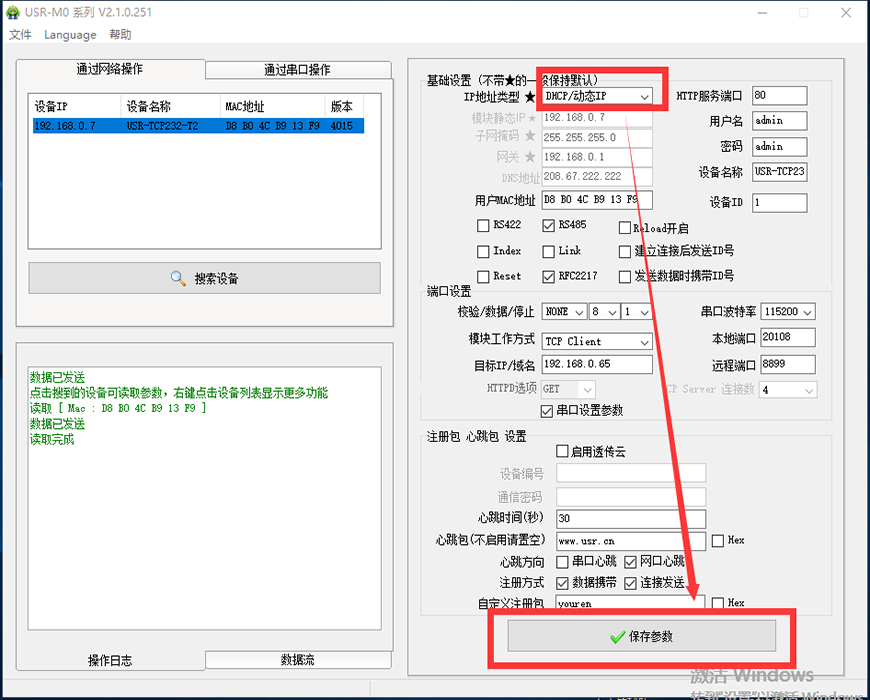Enable the 启用透传云 checkbox
870x700 pixels.
coord(562,452)
